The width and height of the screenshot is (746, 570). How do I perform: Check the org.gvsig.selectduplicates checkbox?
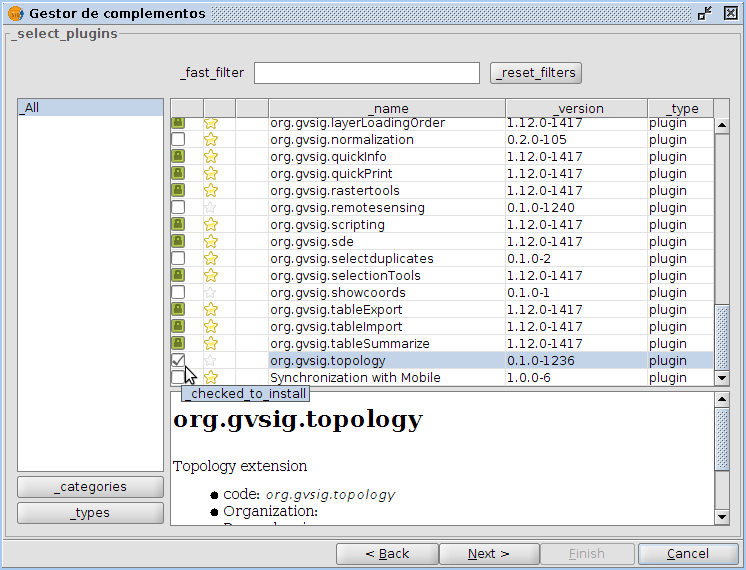tap(178, 259)
